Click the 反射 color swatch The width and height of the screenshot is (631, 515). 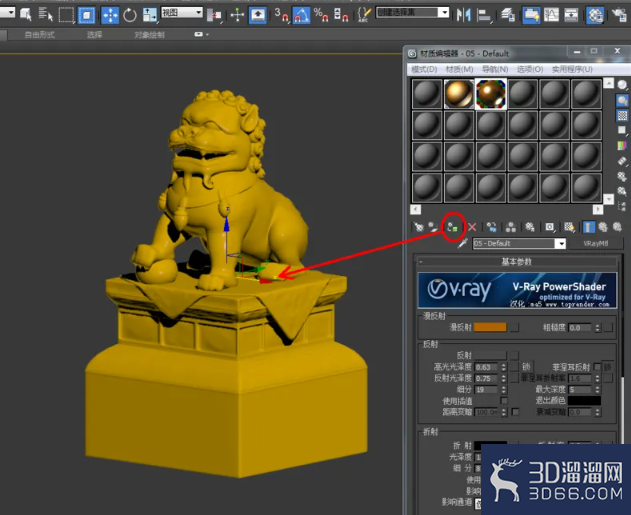[490, 355]
